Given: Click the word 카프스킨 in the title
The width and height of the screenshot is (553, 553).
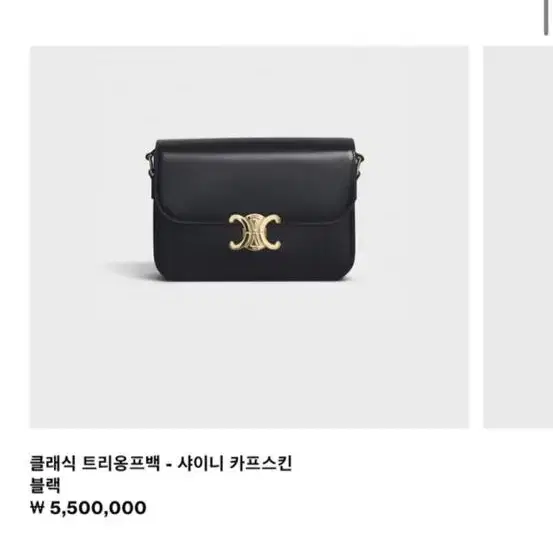Looking at the screenshot, I should pyautogui.click(x=261, y=463).
